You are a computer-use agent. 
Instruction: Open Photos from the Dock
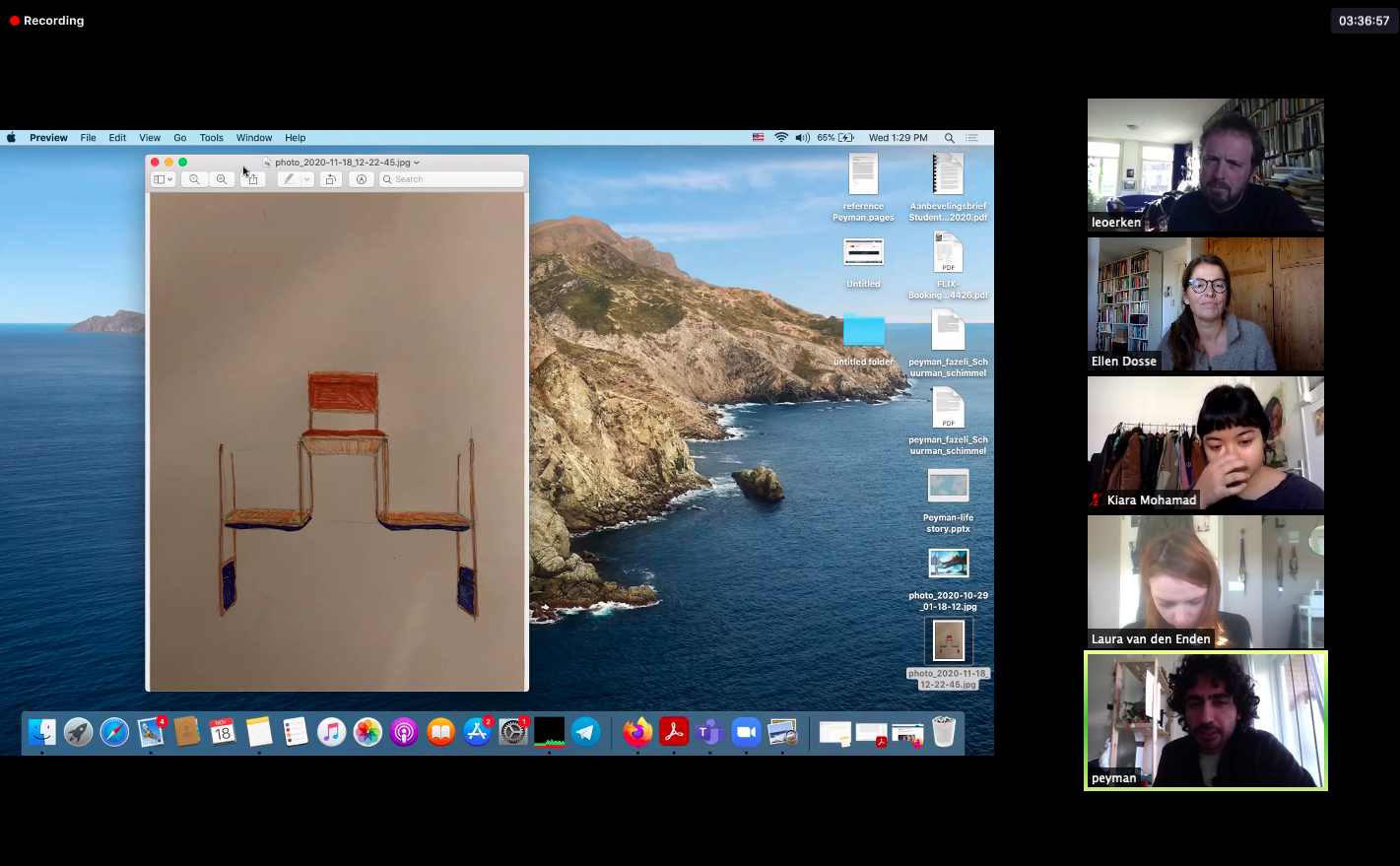click(x=367, y=732)
